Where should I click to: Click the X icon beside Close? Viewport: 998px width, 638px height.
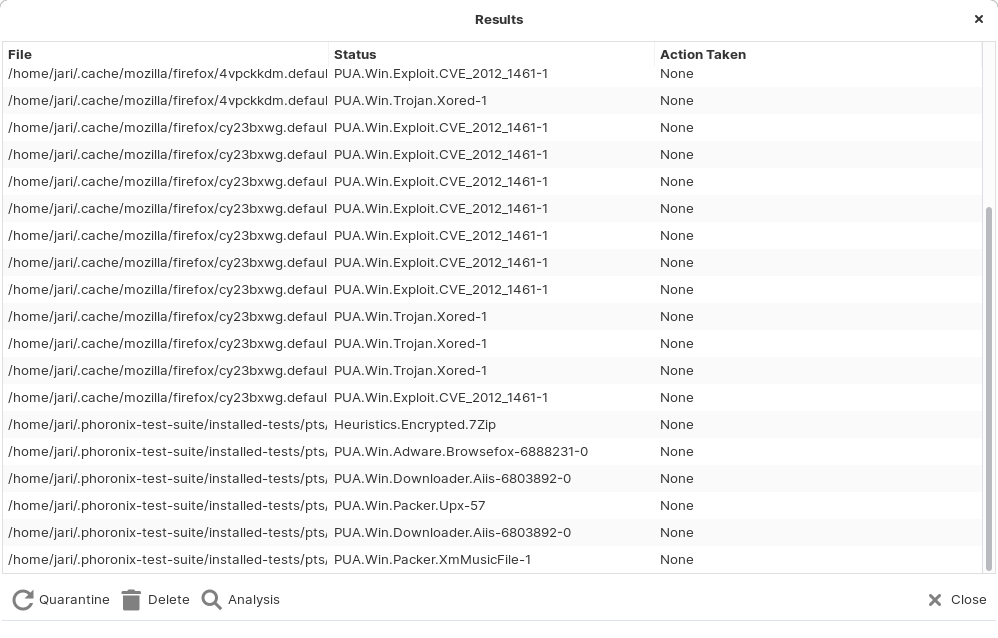(934, 600)
